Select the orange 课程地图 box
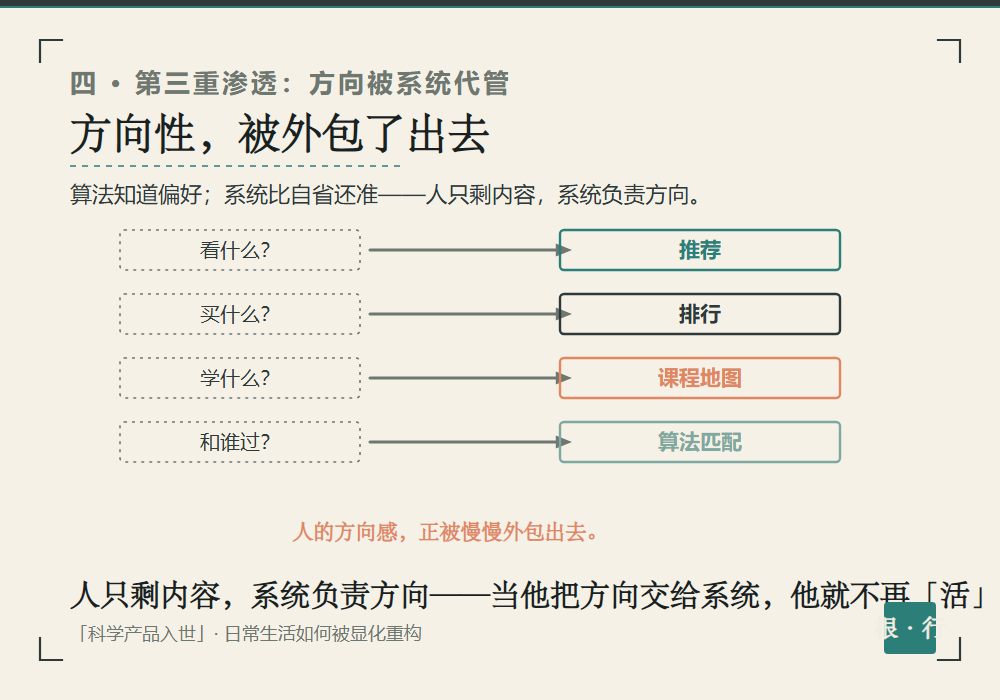Viewport: 1000px width, 700px height. (x=700, y=378)
